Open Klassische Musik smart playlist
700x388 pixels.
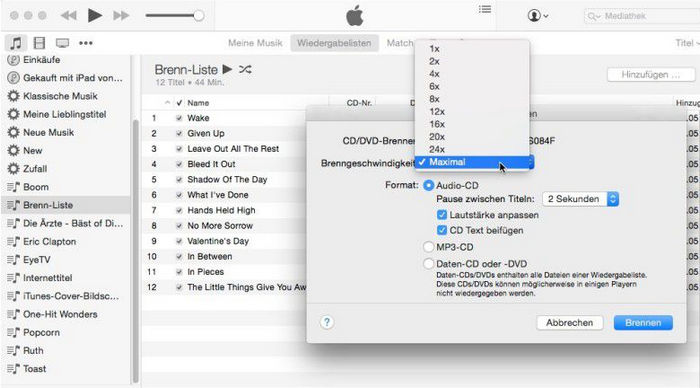coord(65,96)
